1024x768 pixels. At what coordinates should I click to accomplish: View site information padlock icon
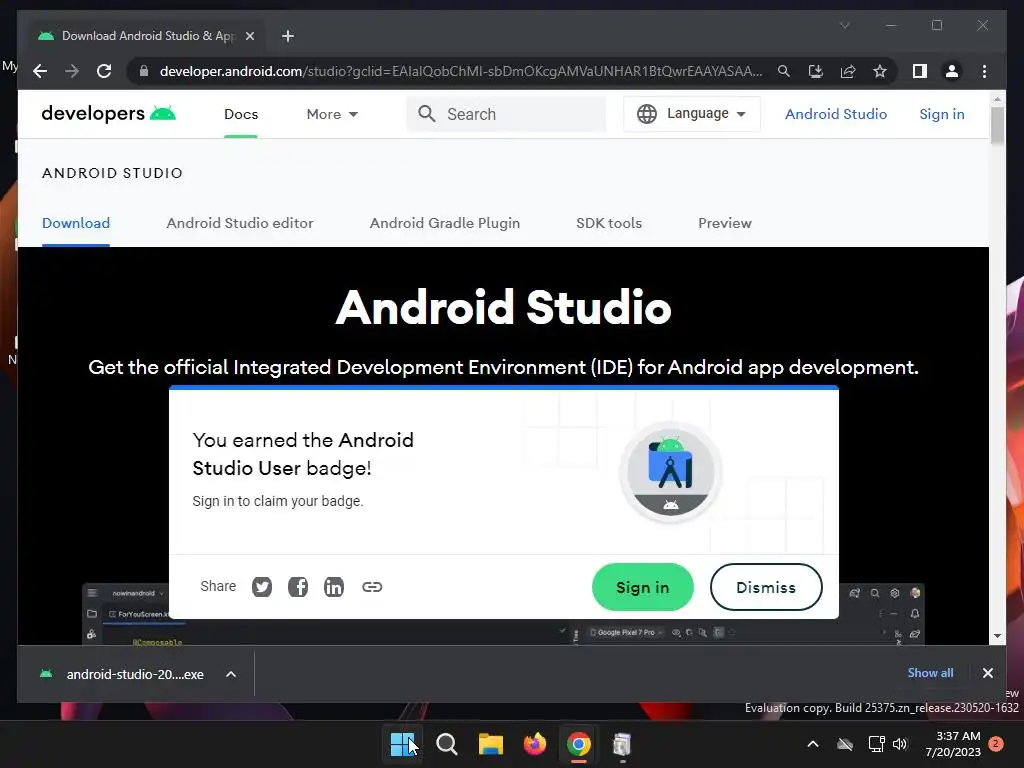point(144,71)
